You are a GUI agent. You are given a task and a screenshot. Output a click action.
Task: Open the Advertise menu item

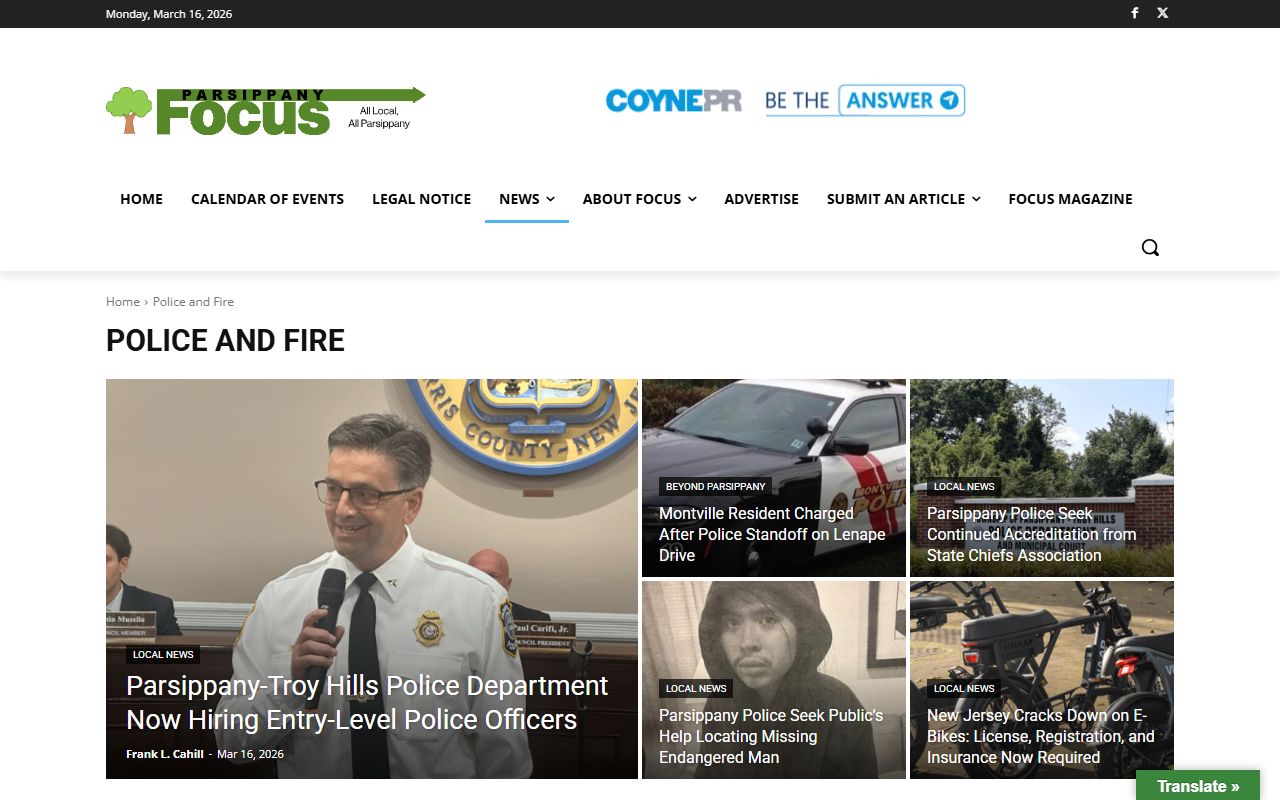(x=761, y=199)
